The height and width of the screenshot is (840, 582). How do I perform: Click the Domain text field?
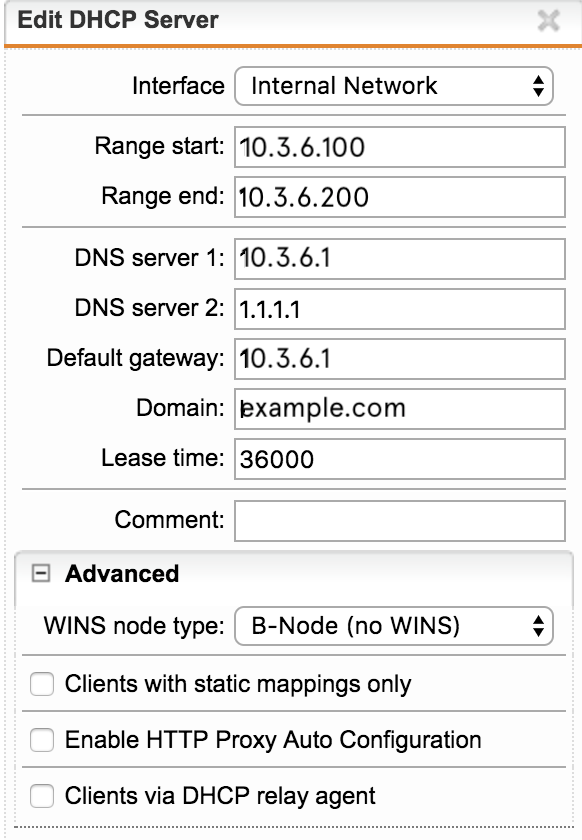[x=400, y=409]
